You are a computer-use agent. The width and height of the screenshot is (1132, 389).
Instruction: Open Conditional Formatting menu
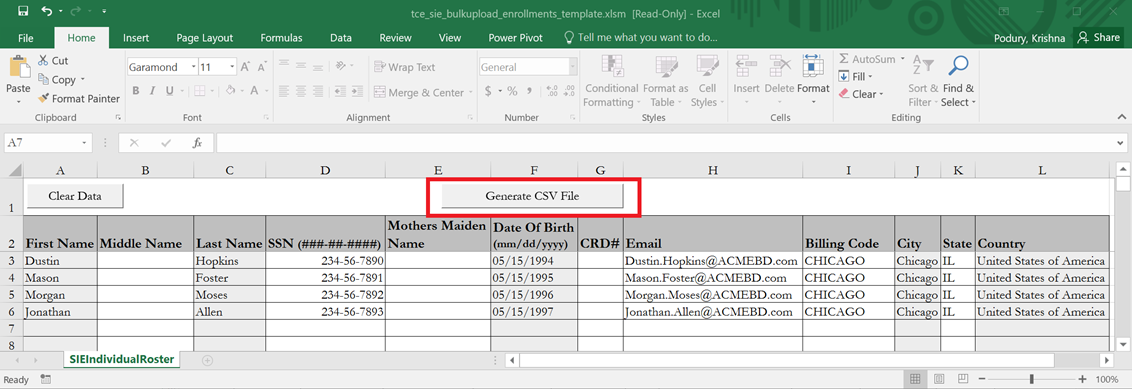pyautogui.click(x=611, y=82)
